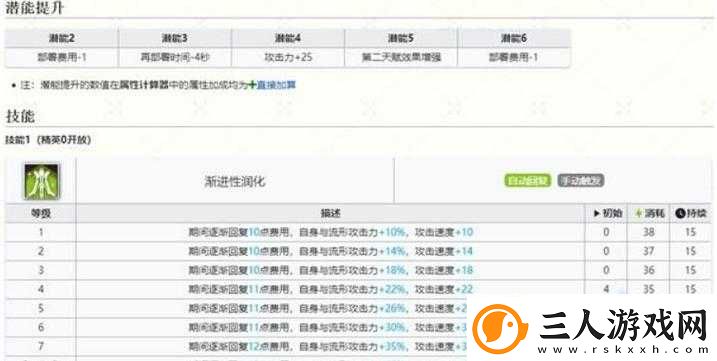Click the gray 手动触发 tag
This screenshot has height=361, width=717.
tap(581, 181)
